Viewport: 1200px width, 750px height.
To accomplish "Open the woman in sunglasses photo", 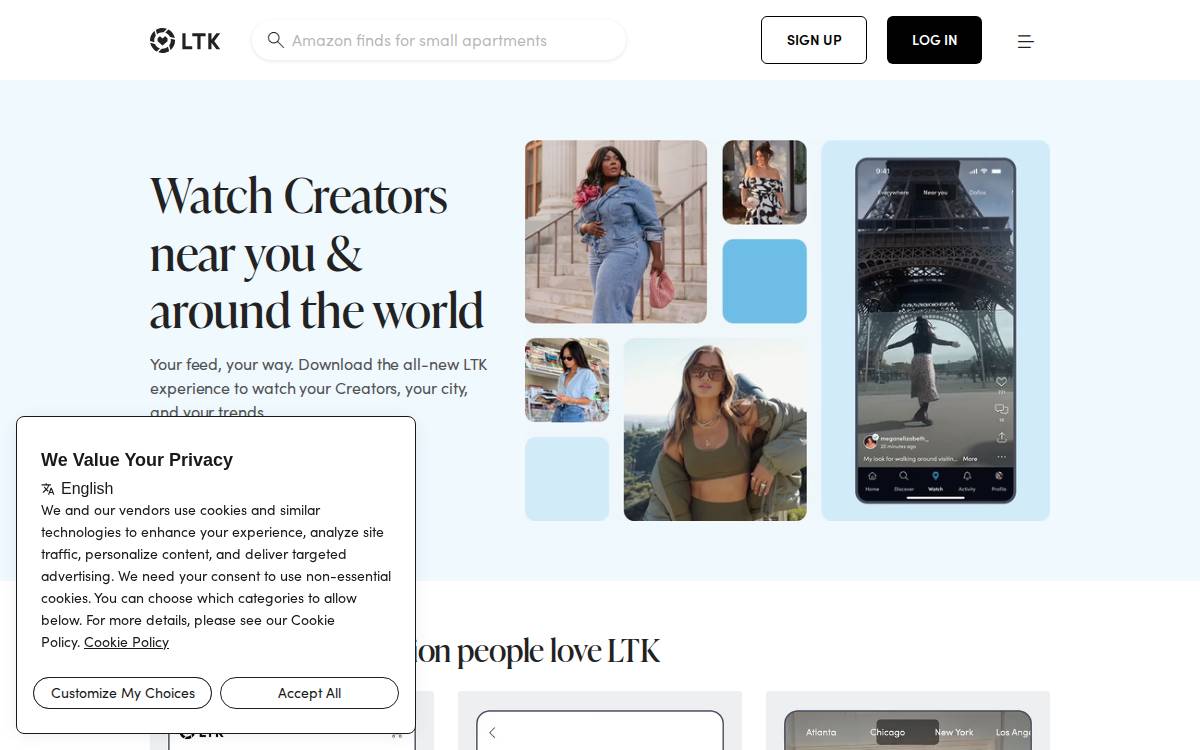I will (x=715, y=429).
